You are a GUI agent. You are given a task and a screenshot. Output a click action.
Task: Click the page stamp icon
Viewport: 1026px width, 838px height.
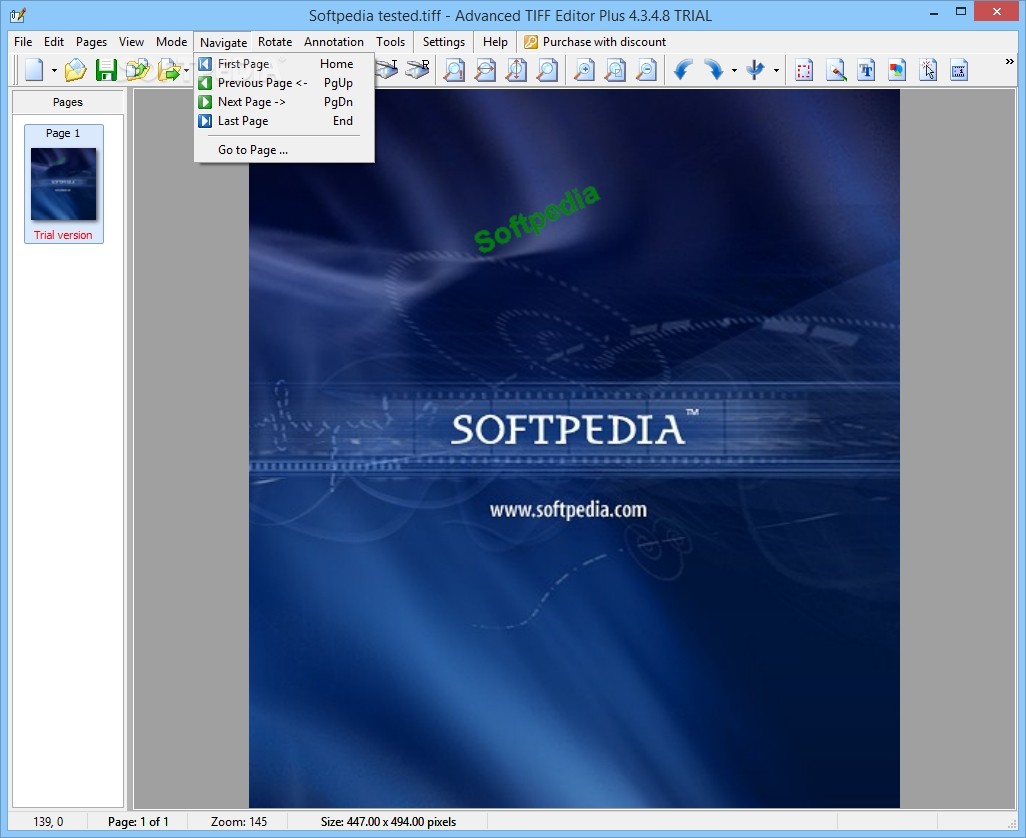(x=959, y=69)
